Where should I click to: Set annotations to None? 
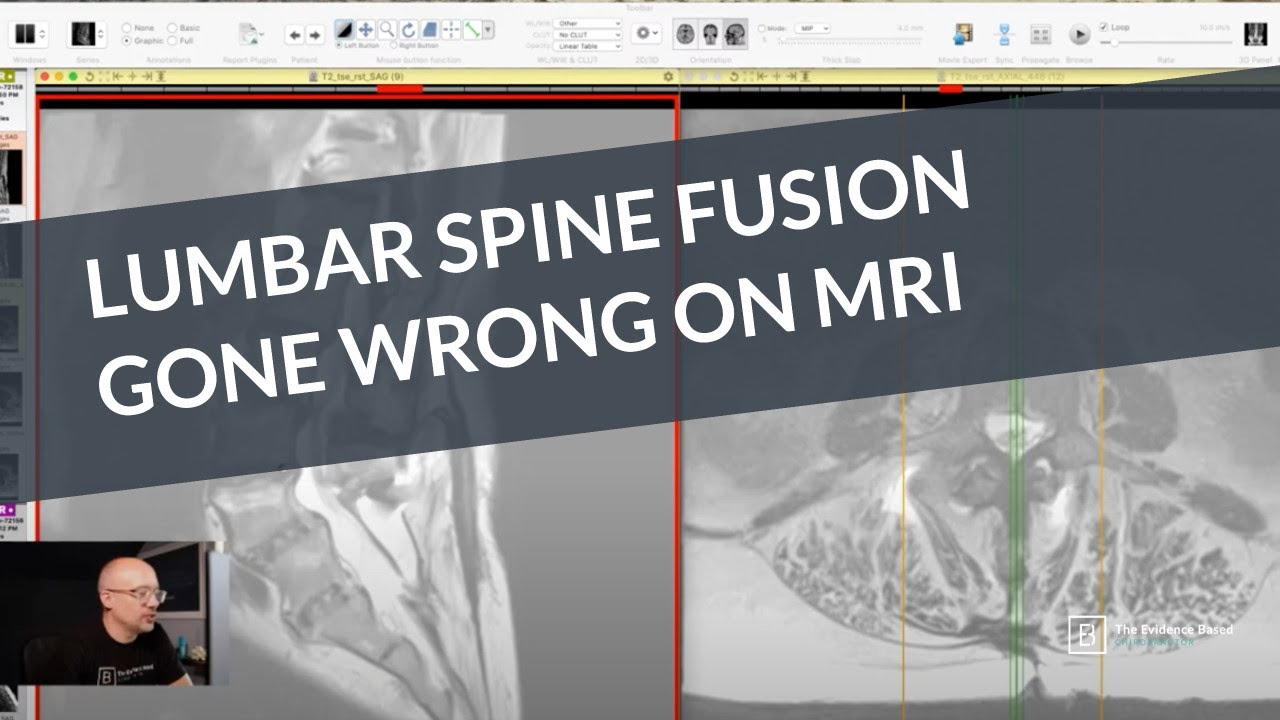coord(127,28)
